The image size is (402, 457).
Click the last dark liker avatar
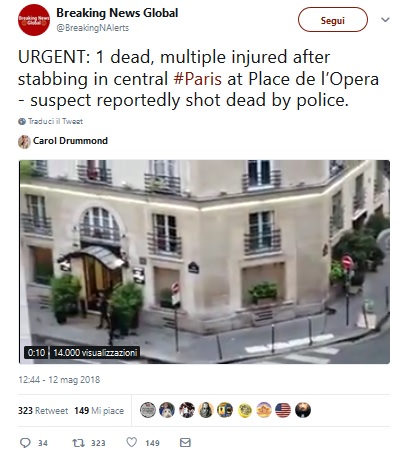(x=303, y=410)
